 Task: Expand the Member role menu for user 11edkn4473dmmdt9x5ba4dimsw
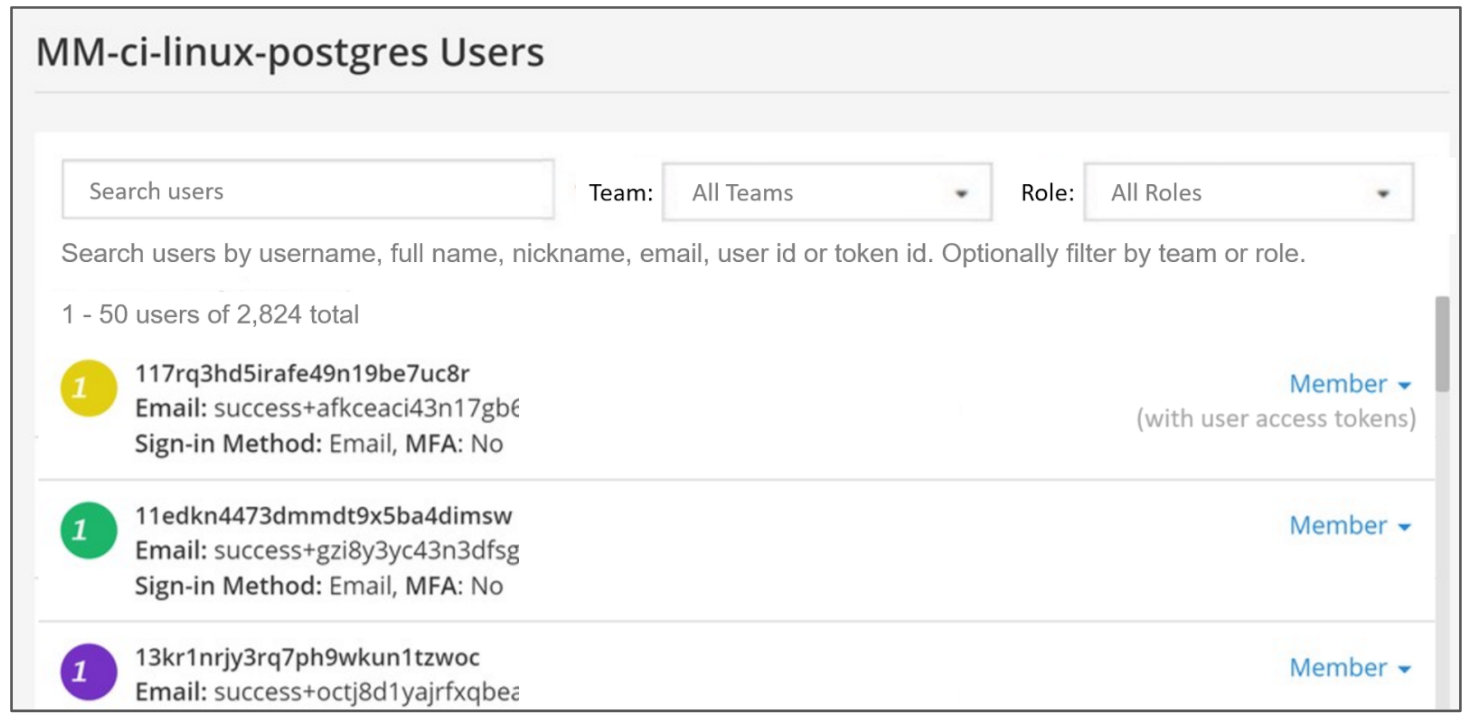point(1349,526)
